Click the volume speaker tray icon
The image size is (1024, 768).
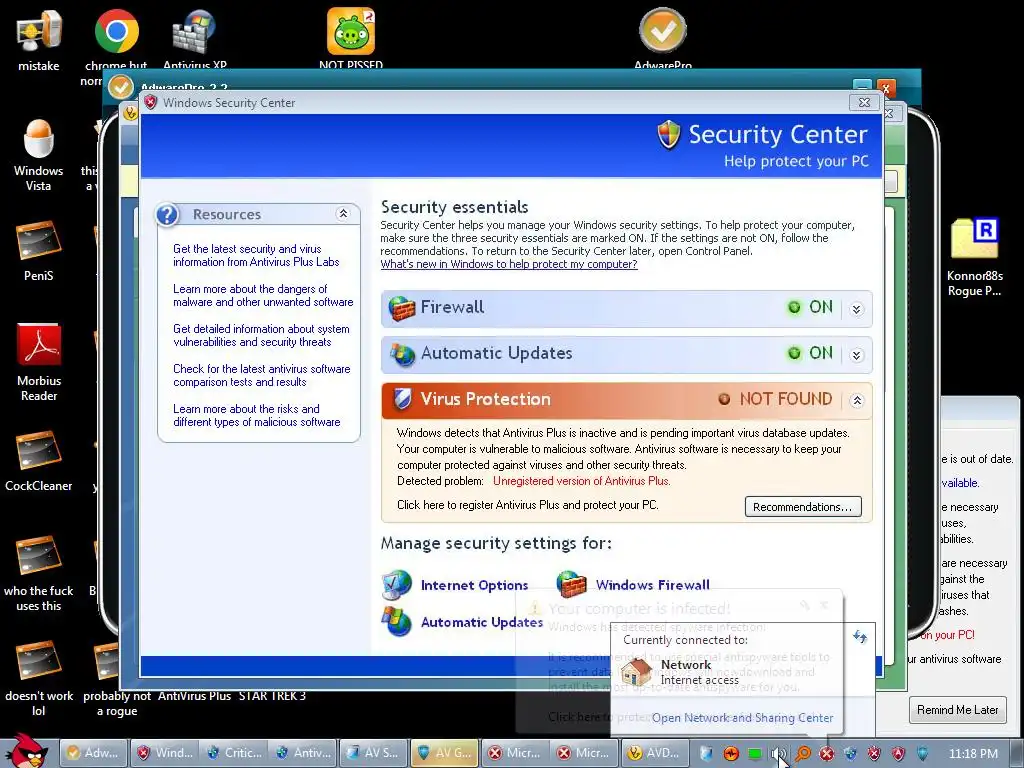[777, 754]
